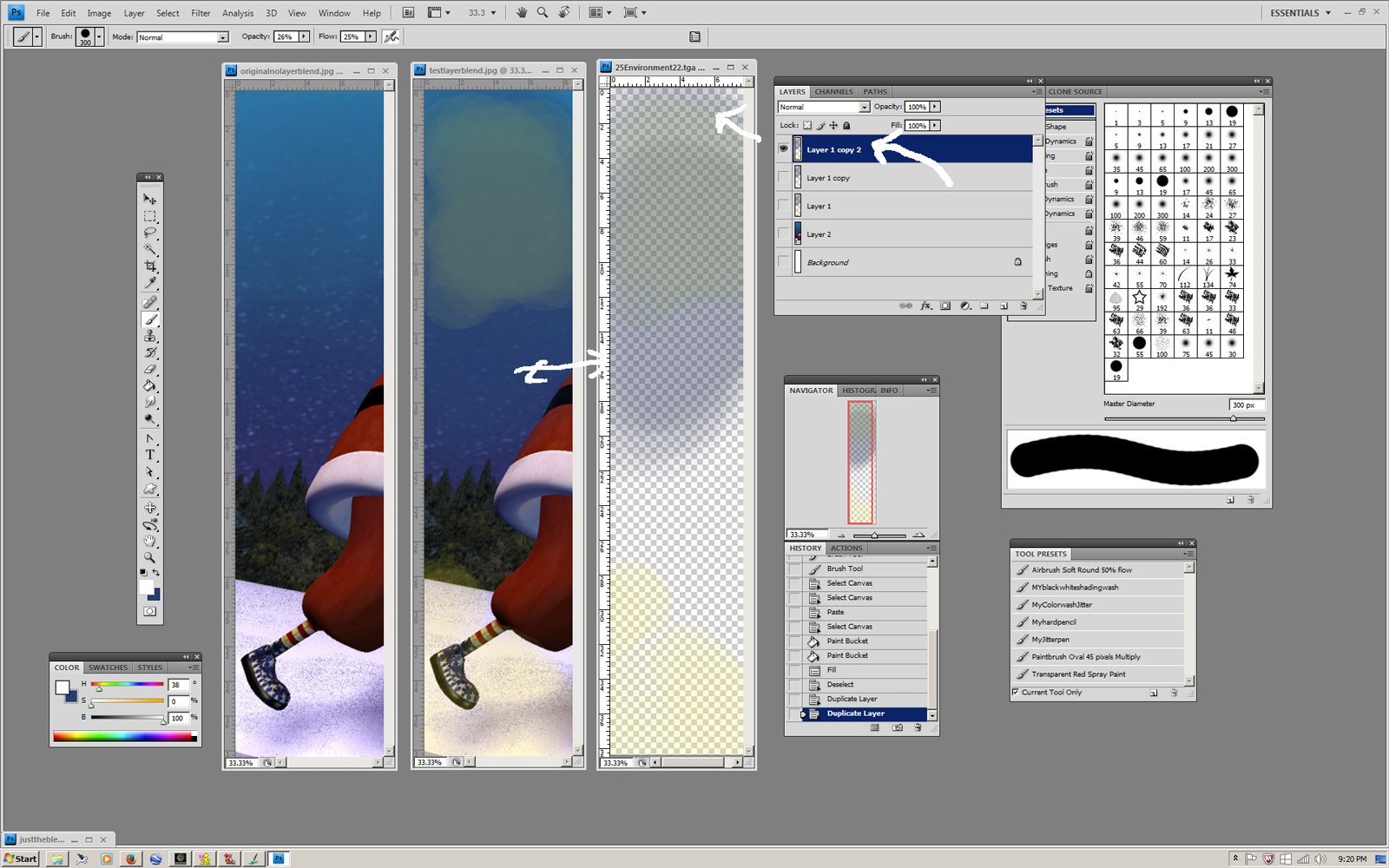
Task: Open the Layer menu
Action: click(134, 13)
